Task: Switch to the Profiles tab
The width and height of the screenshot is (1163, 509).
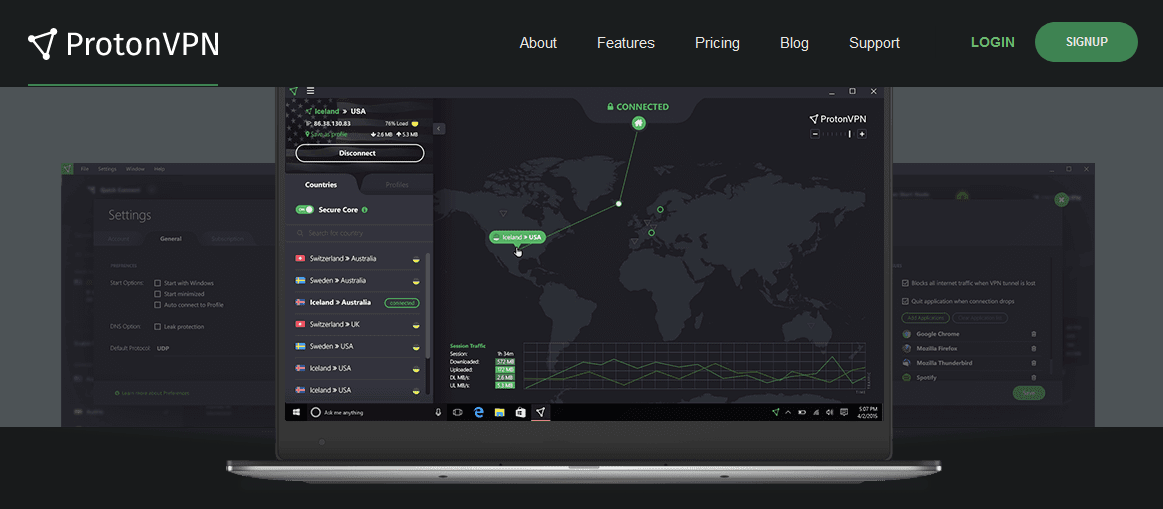Action: (x=397, y=185)
